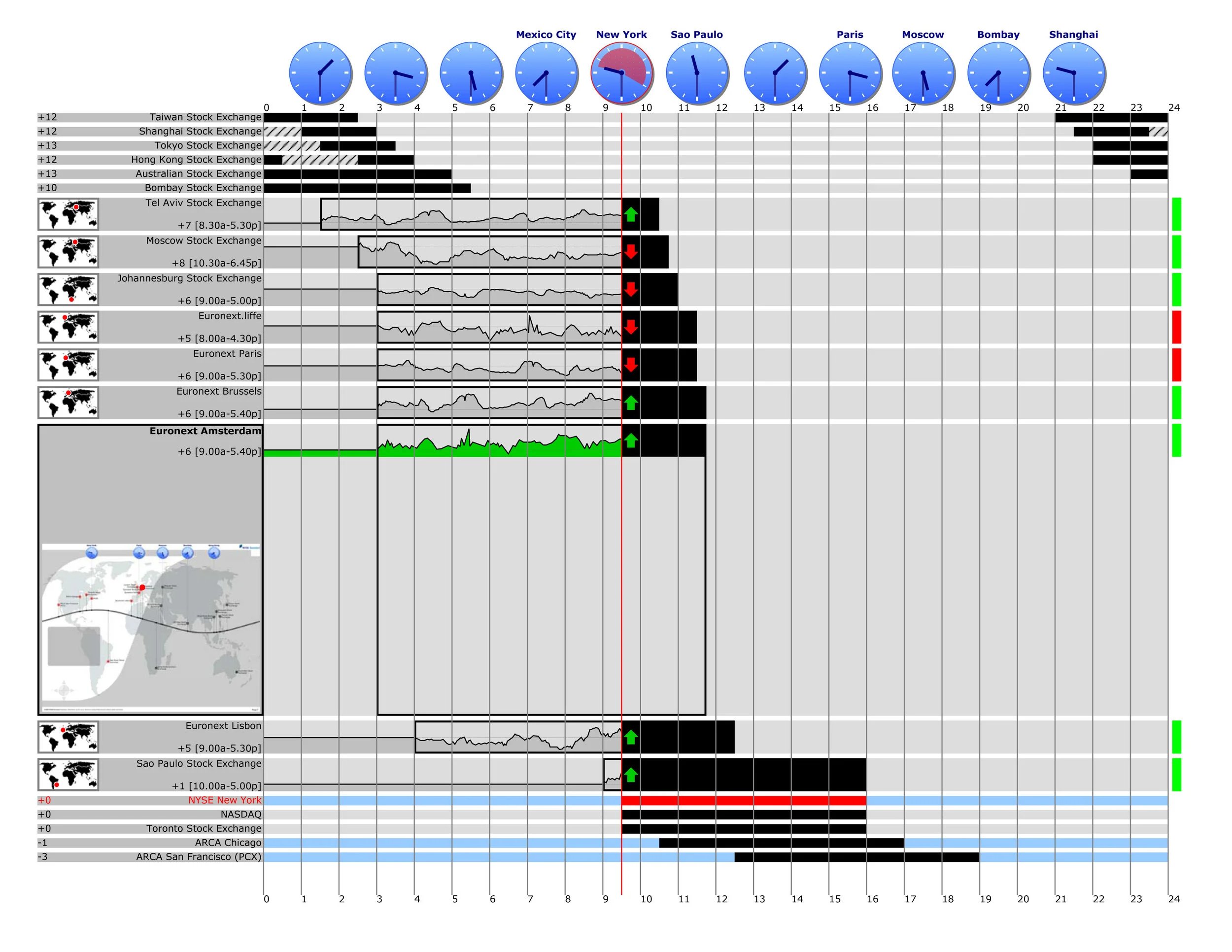Click the Euronext.liffe map thumbnail
The image size is (1232, 952).
pos(68,327)
